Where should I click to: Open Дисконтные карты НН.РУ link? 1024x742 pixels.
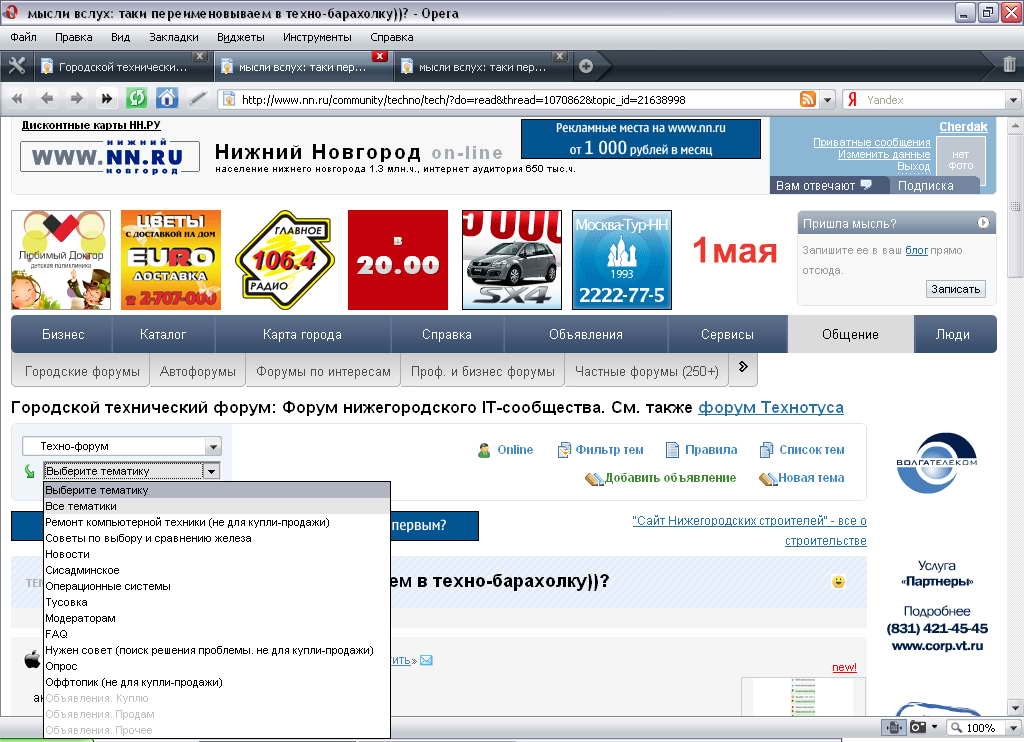(91, 125)
